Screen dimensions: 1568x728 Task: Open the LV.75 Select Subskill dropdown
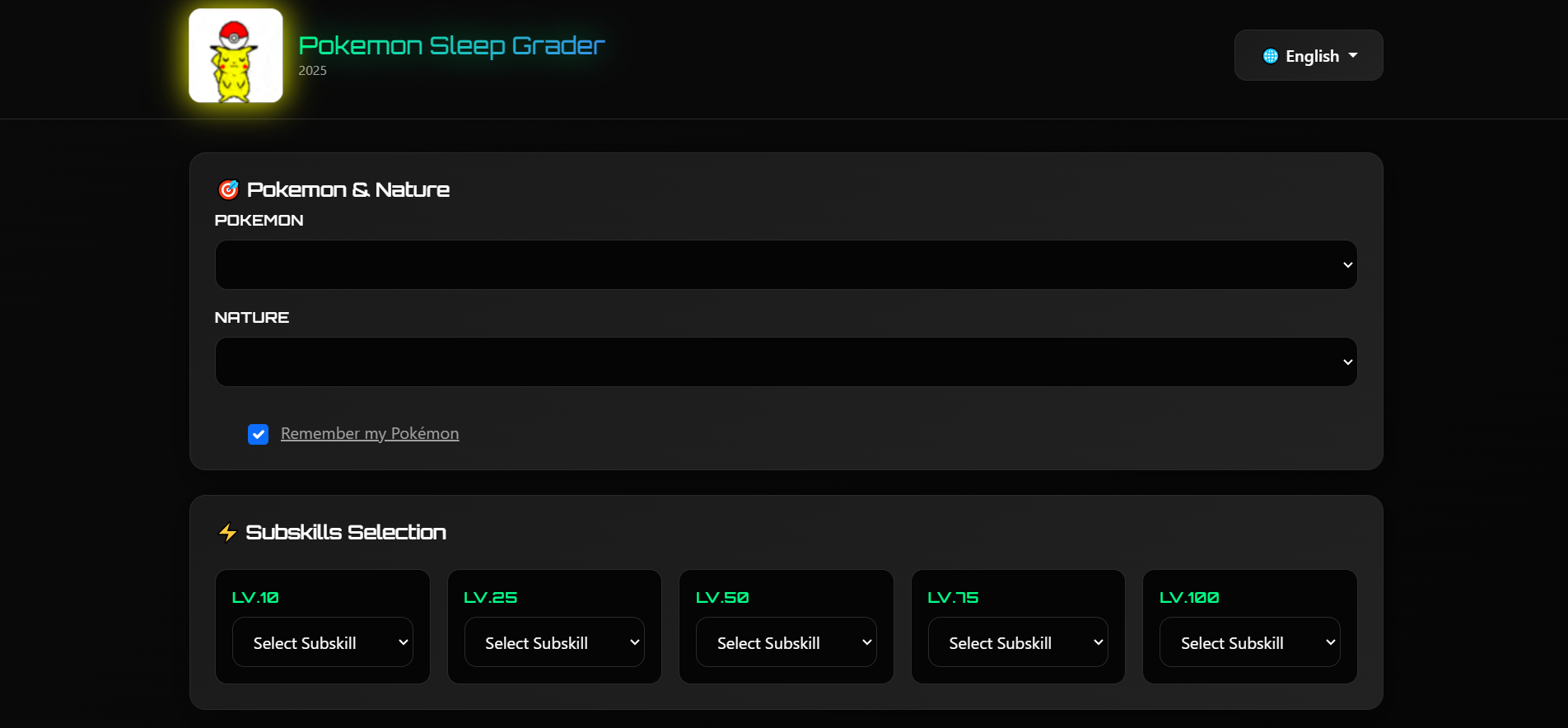(1018, 642)
